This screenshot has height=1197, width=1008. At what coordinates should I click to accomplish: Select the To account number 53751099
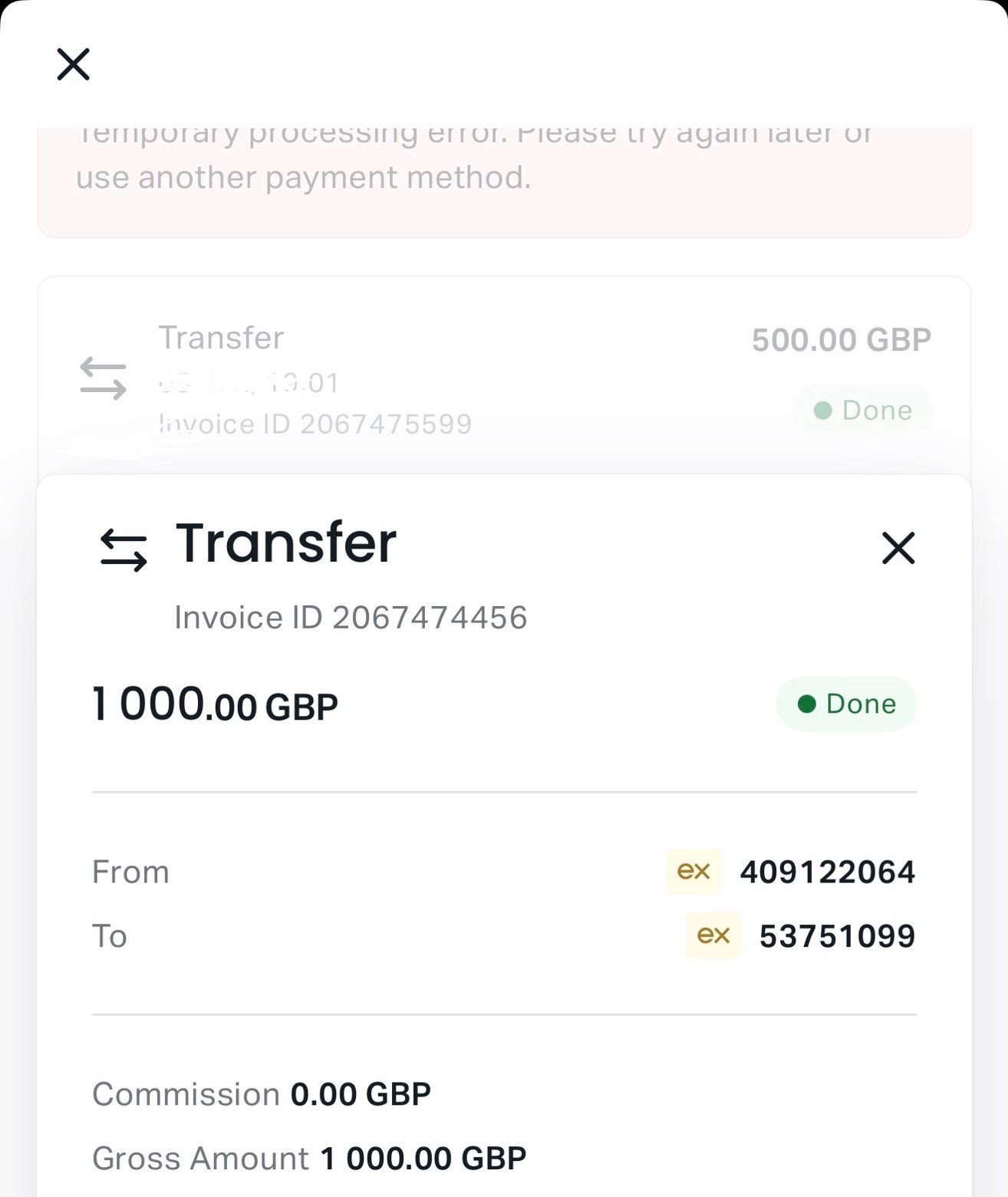point(837,936)
